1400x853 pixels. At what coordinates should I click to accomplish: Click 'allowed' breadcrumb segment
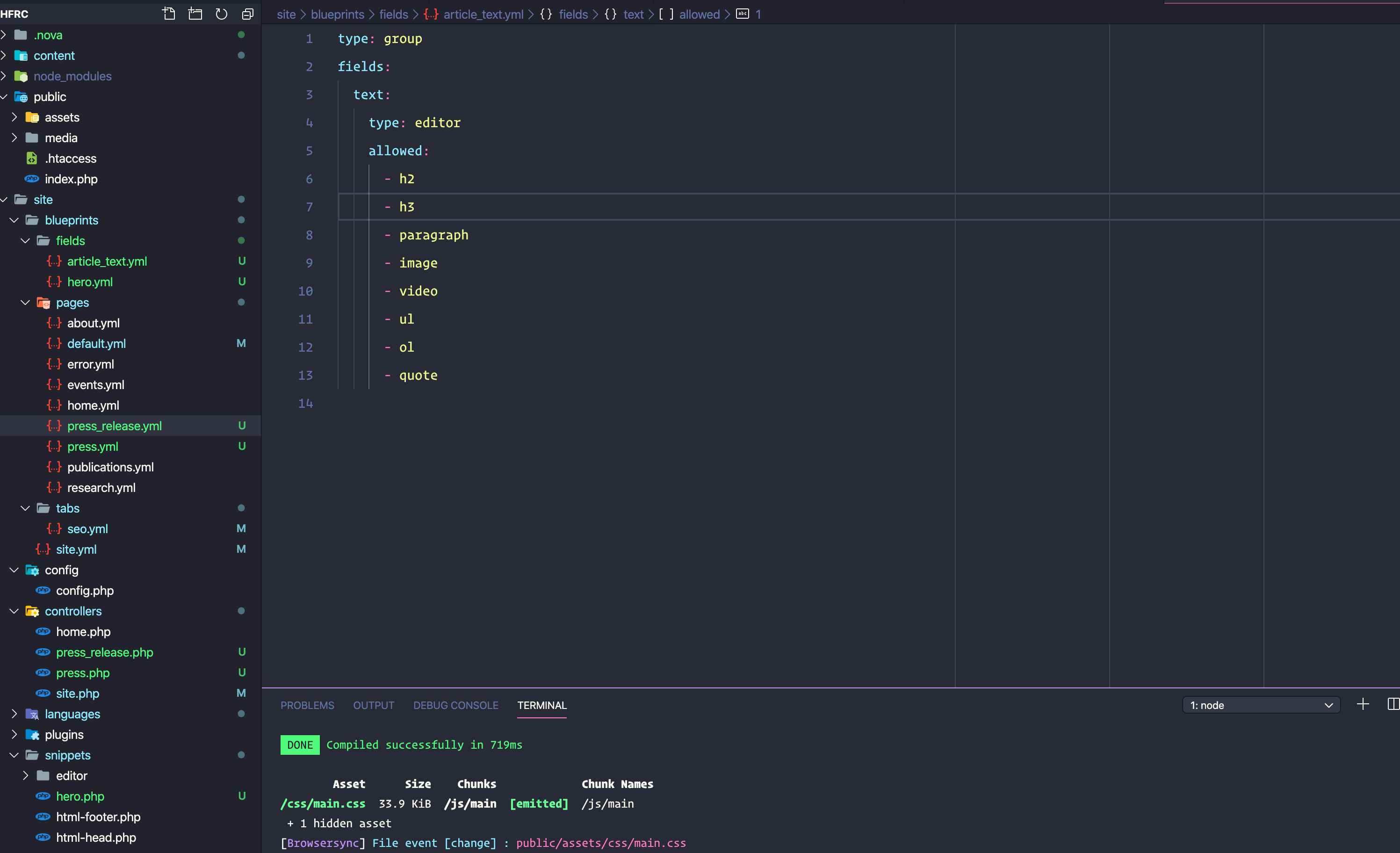(x=699, y=14)
